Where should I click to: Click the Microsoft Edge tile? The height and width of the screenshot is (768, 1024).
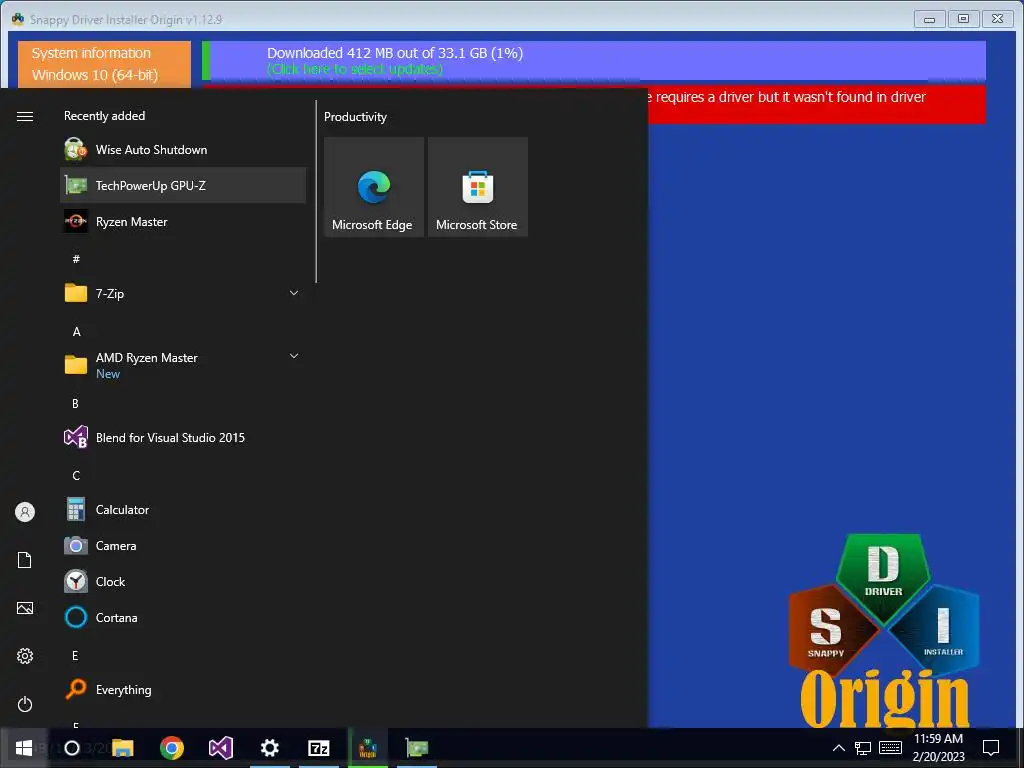click(374, 187)
